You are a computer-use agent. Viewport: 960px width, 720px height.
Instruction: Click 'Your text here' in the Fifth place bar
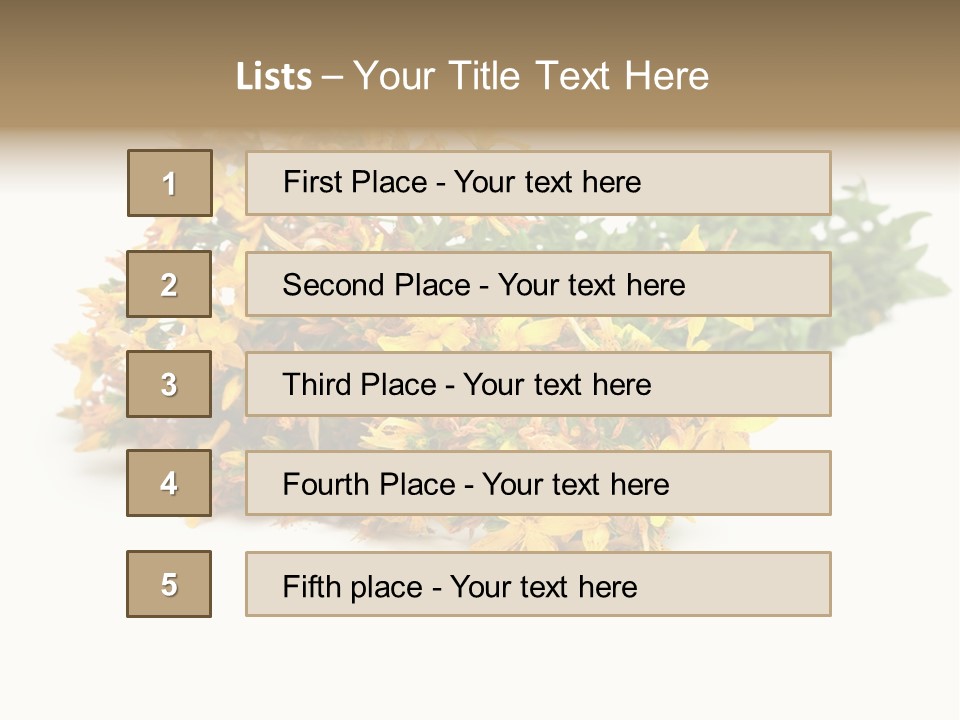pos(544,587)
